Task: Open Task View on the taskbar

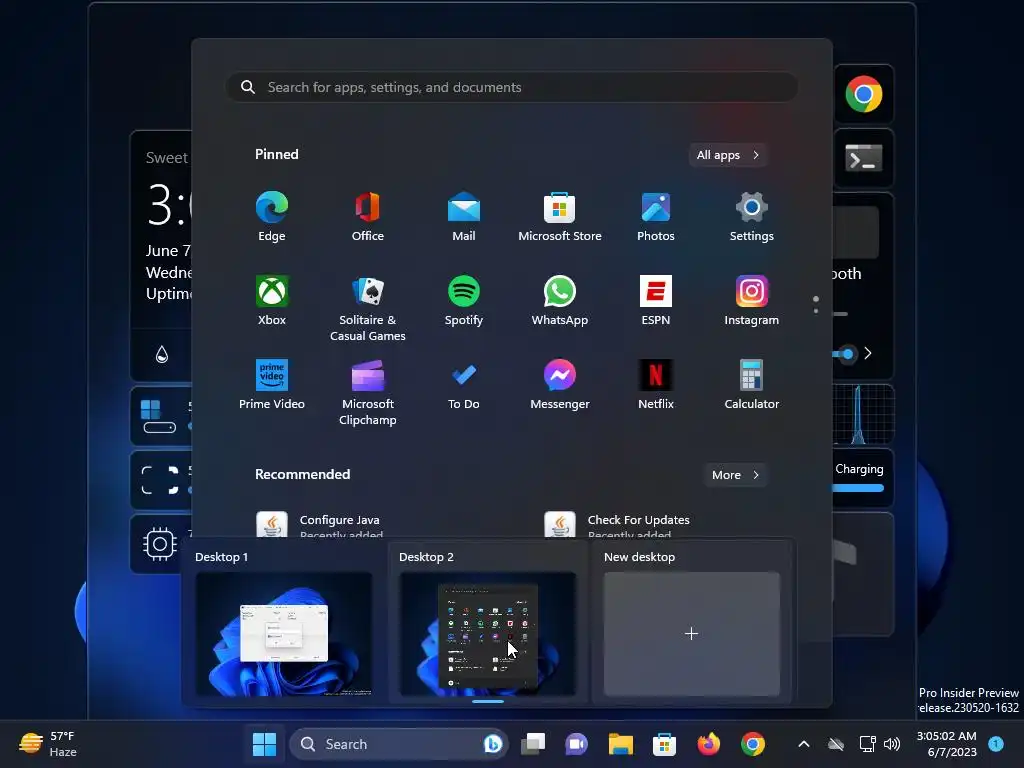Action: pos(533,744)
